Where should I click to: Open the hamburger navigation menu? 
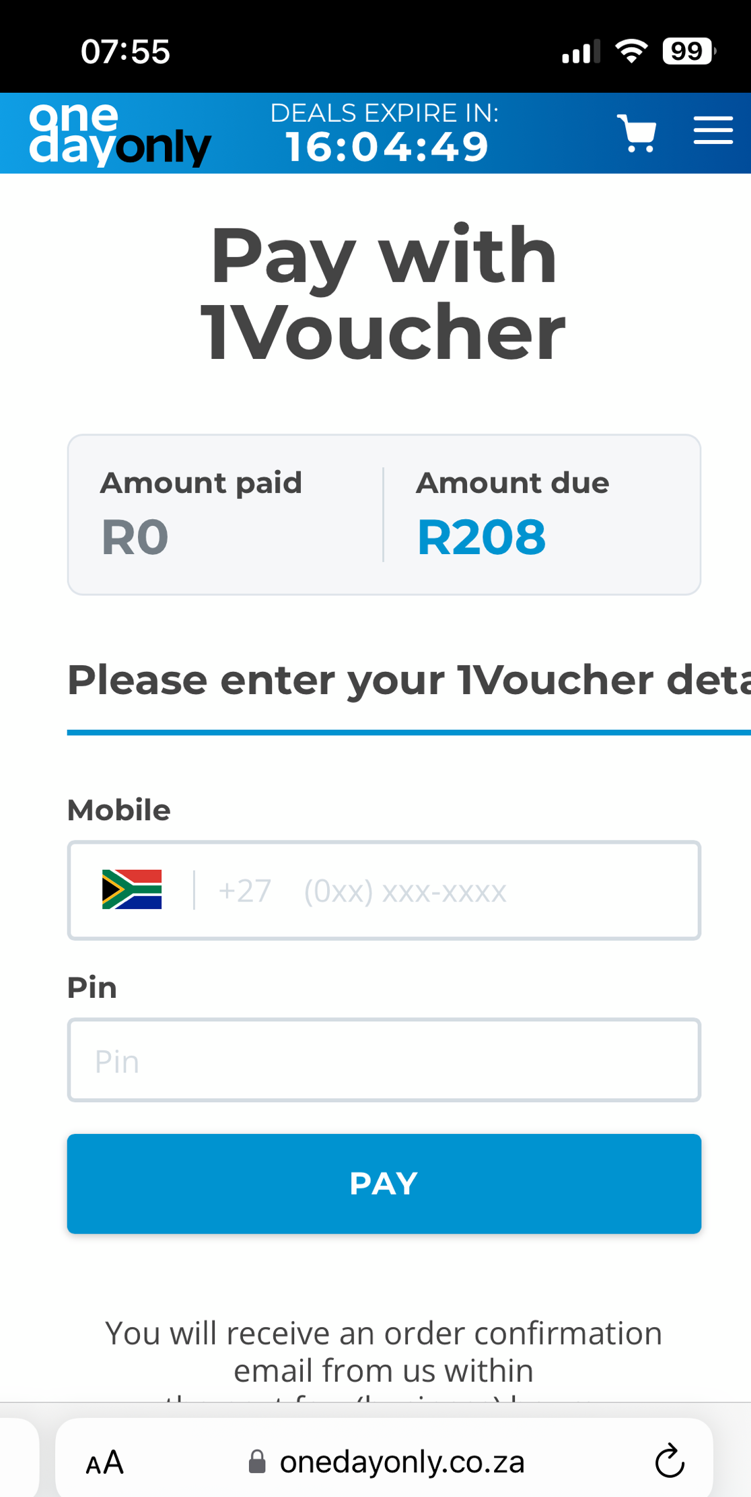point(714,129)
